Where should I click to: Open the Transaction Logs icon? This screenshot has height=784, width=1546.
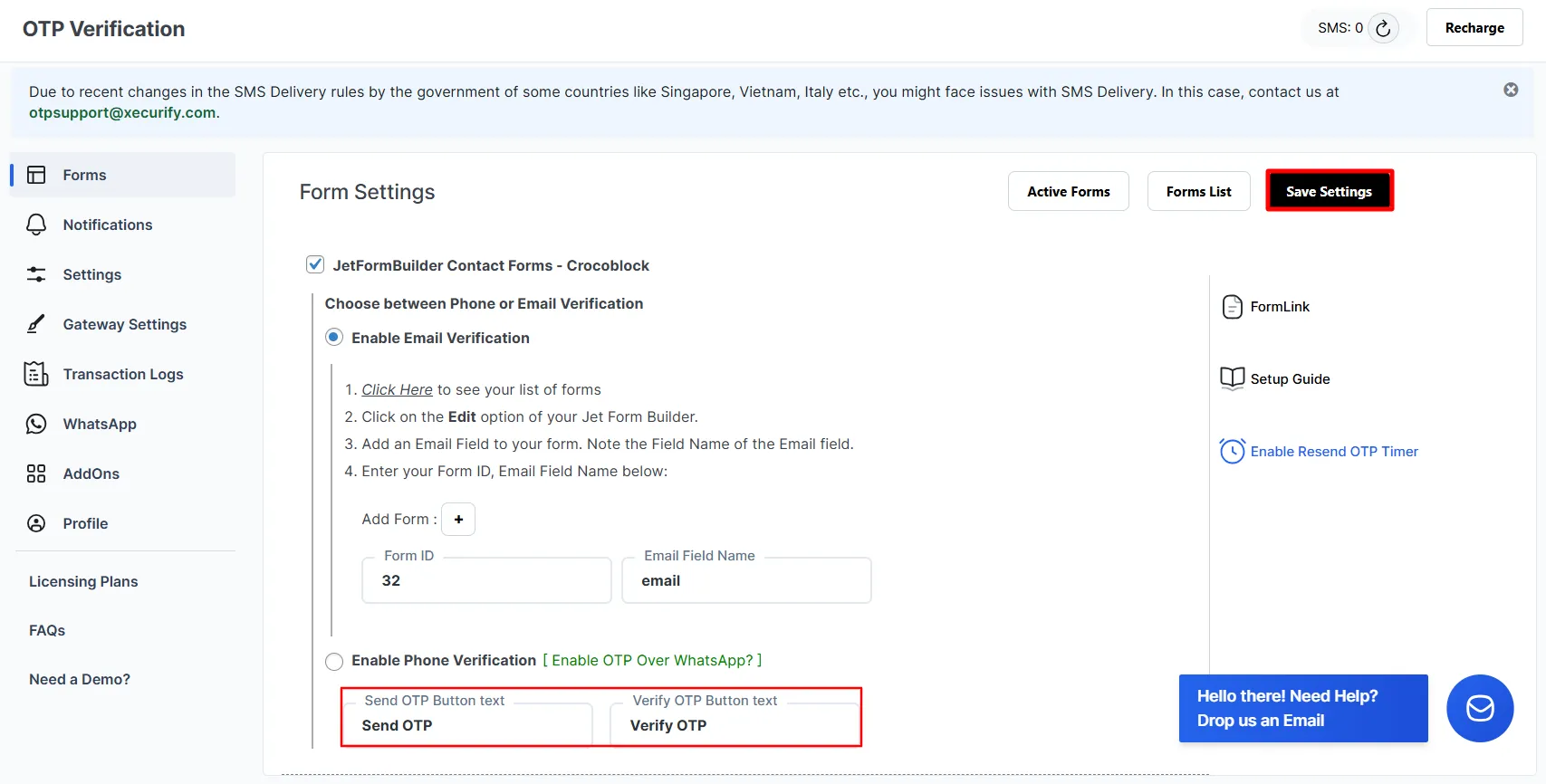tap(36, 374)
